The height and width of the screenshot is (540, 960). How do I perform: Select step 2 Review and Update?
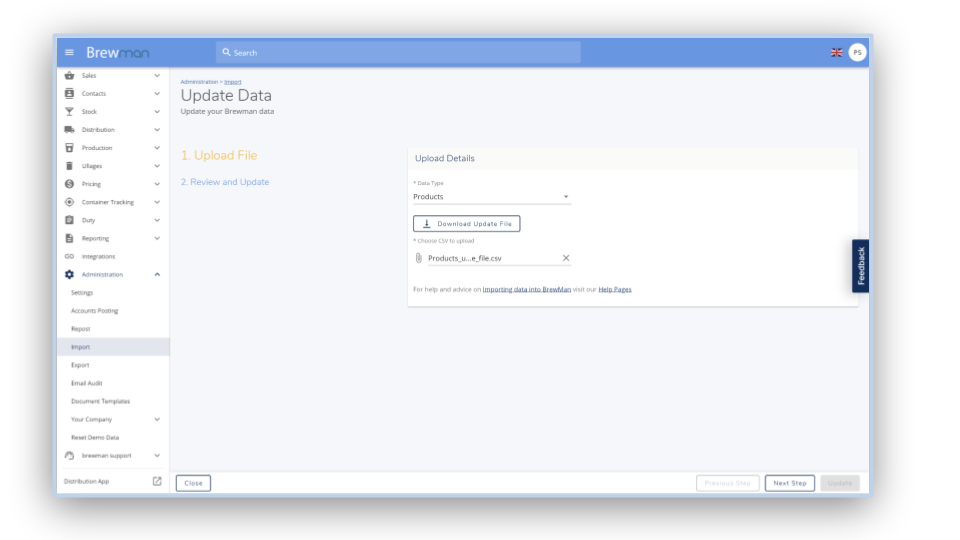coord(225,182)
